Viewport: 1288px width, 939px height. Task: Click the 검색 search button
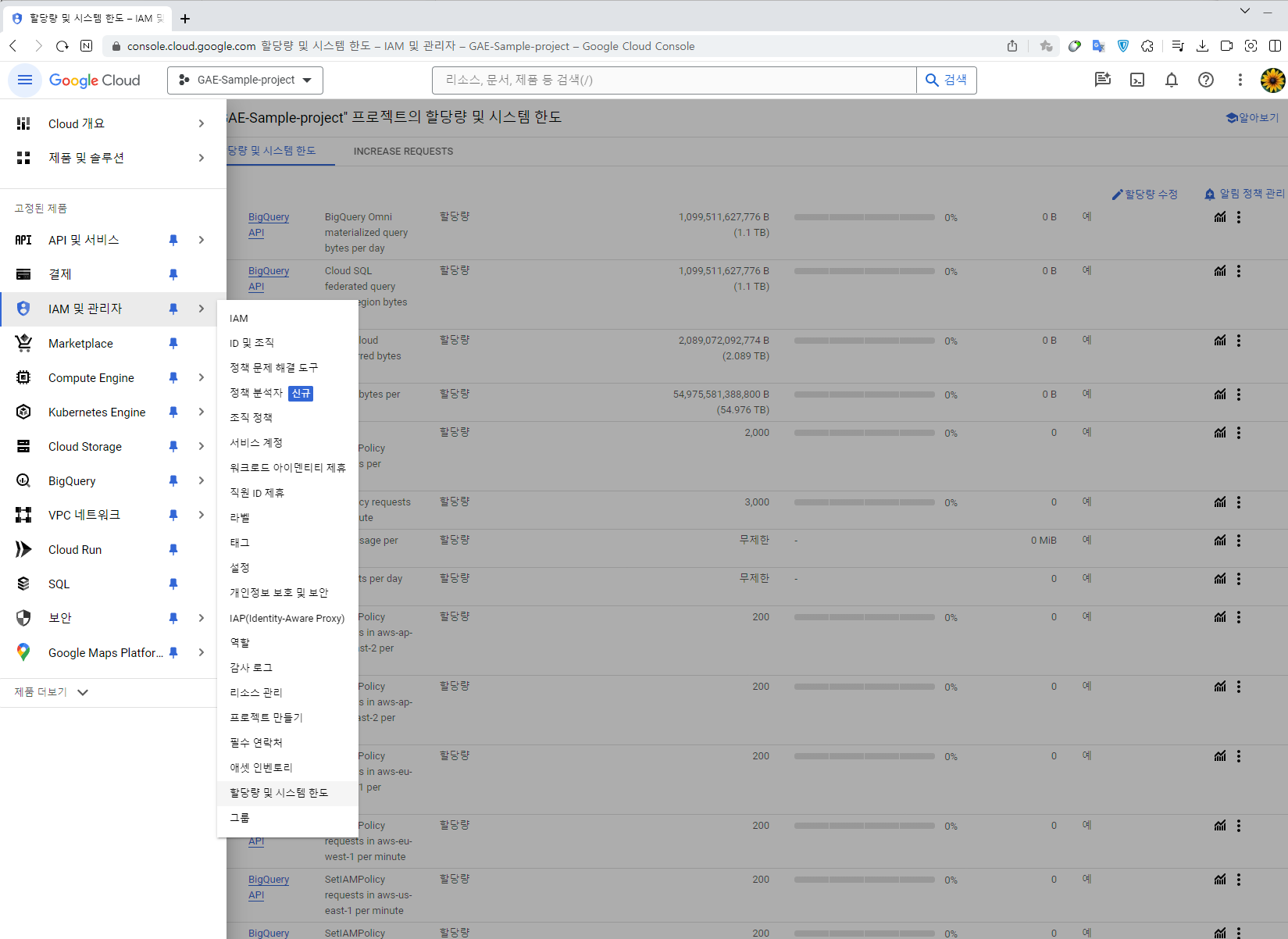point(947,80)
